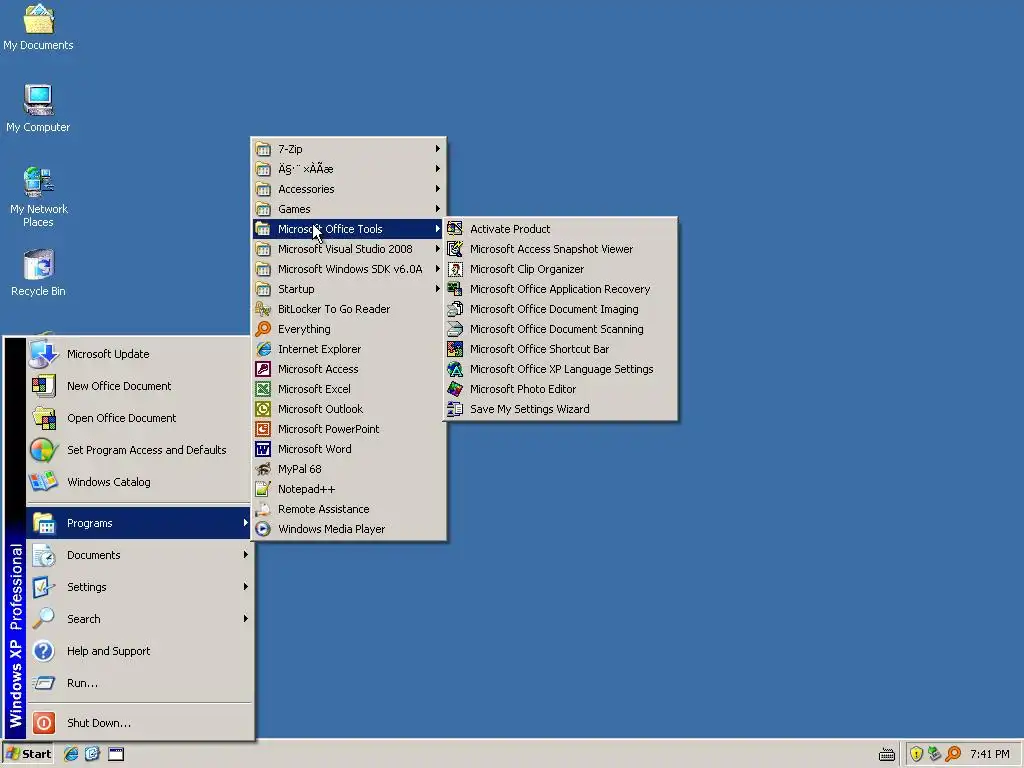Click the garbled-name folder entry
This screenshot has height=768, width=1024.
coord(349,169)
